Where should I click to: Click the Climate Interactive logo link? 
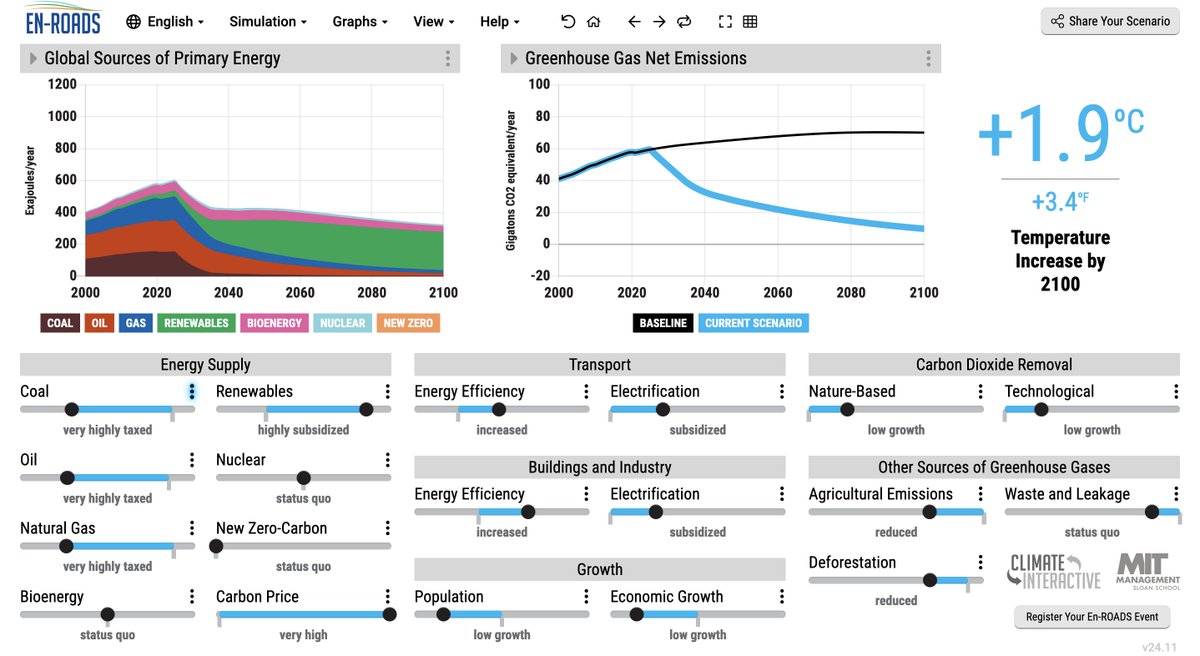[x=1054, y=571]
